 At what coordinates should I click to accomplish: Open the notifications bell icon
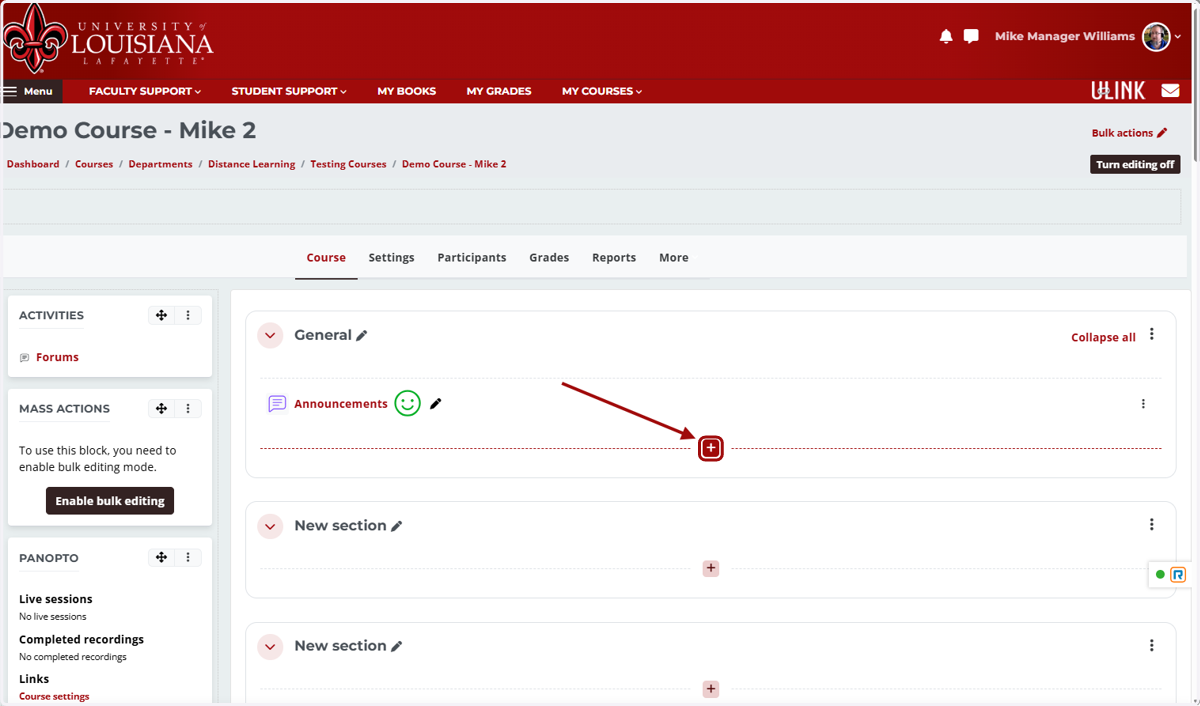[x=946, y=36]
